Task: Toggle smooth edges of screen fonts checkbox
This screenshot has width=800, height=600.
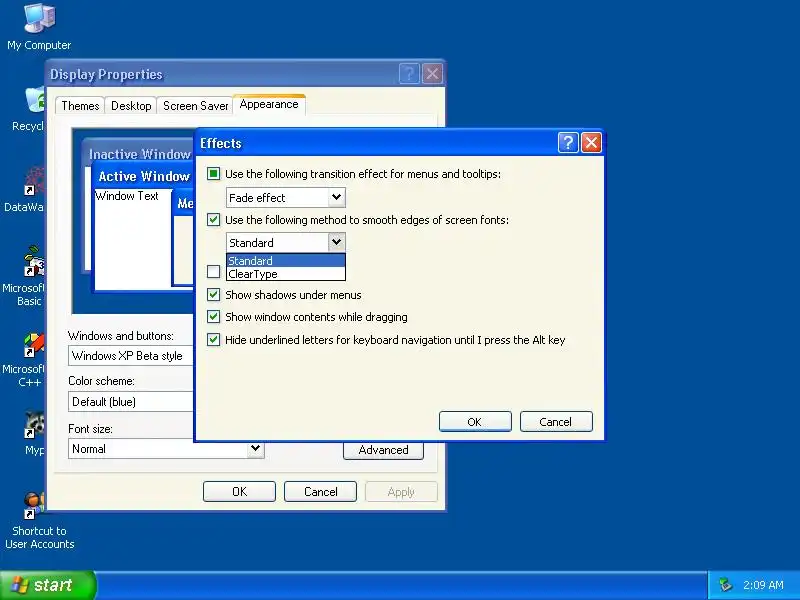Action: pos(214,220)
